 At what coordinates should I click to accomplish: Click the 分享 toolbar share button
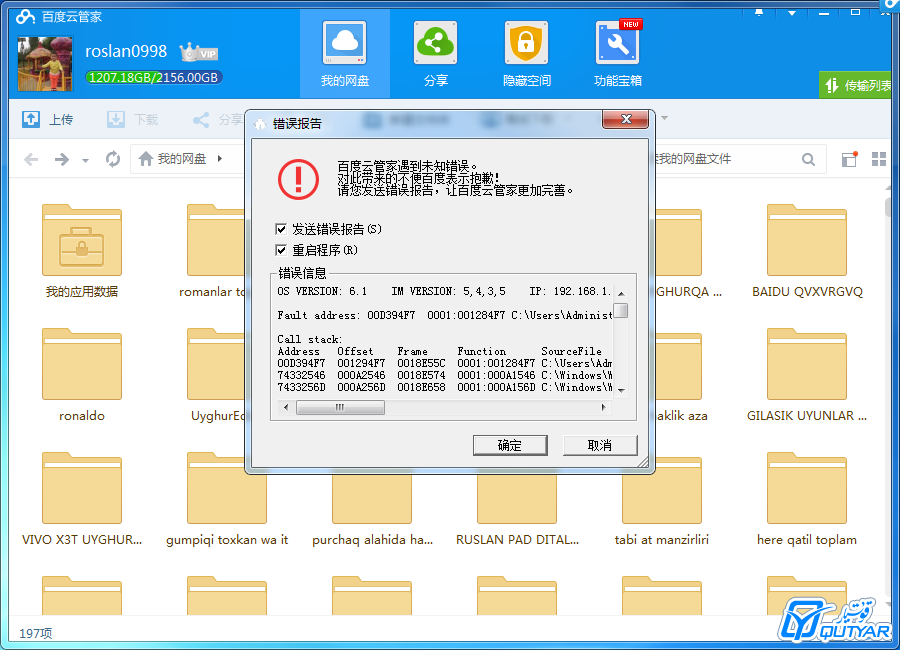coord(218,119)
